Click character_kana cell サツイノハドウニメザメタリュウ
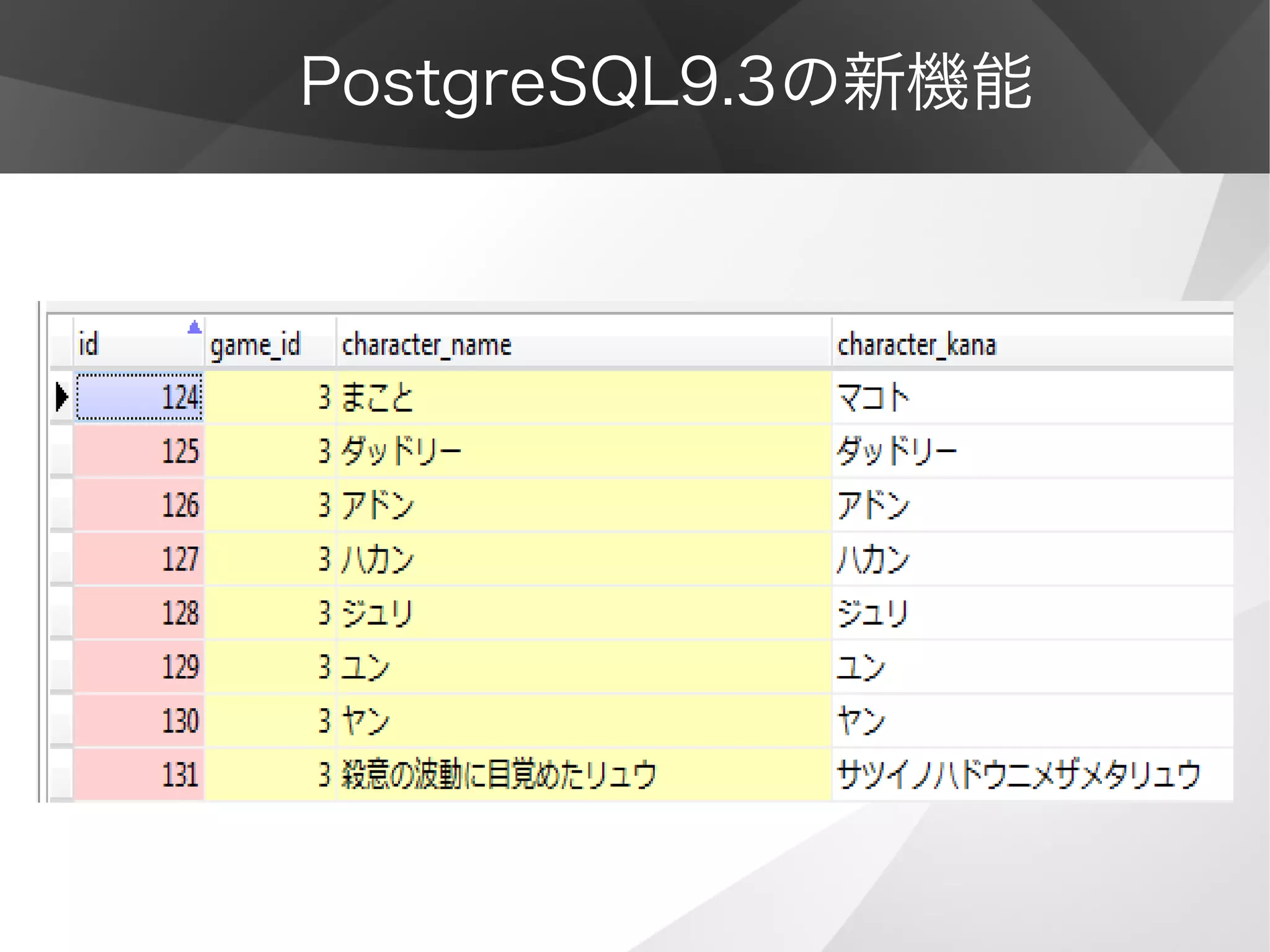The image size is (1270, 952). pyautogui.click(x=1032, y=775)
